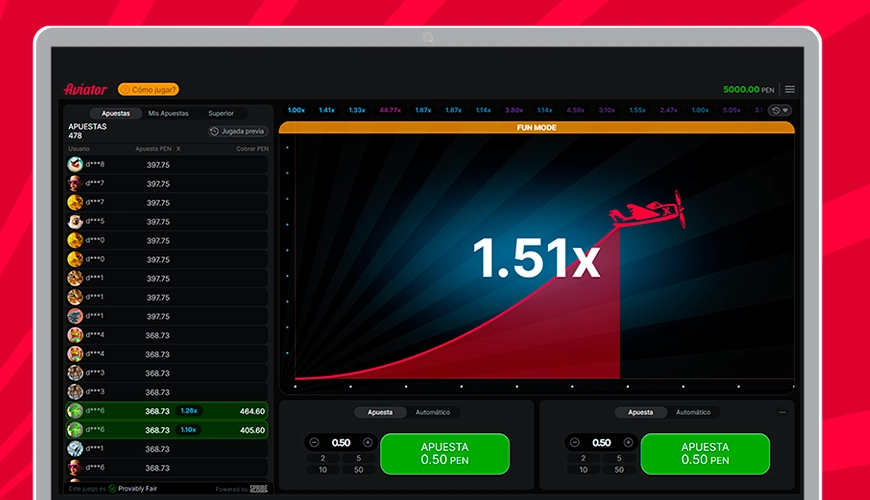Image resolution: width=870 pixels, height=500 pixels.
Task: Select Apuesta mode in right bet panel
Action: (x=640, y=412)
